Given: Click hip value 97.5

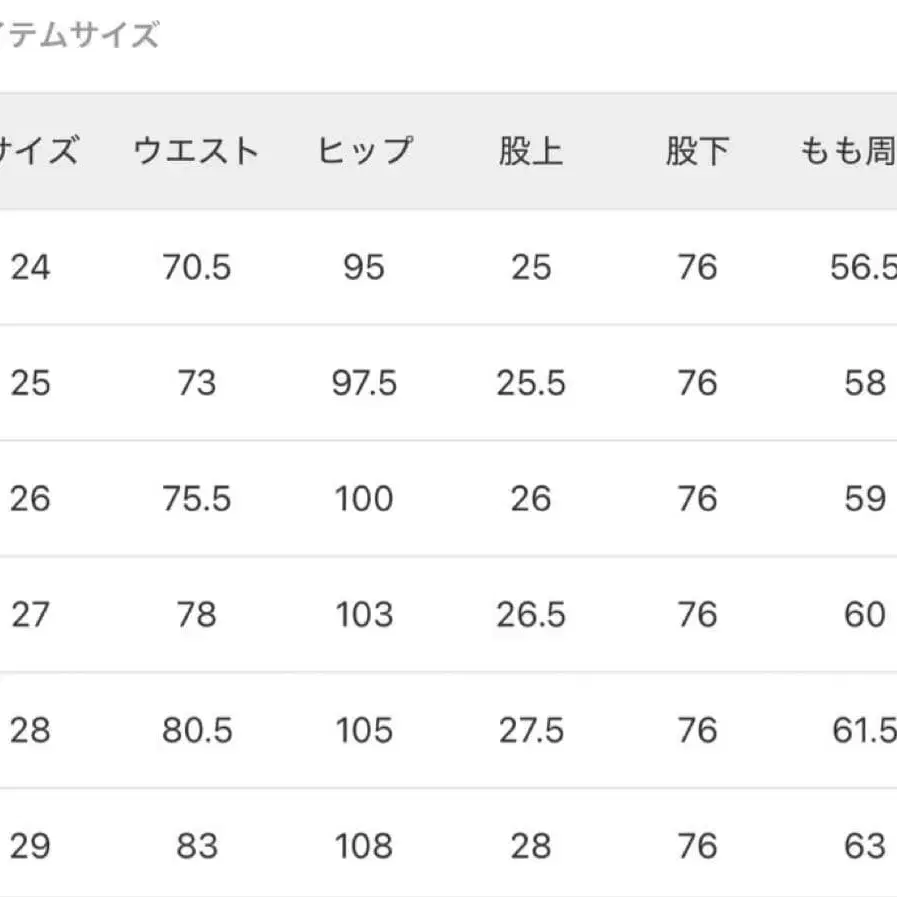Looking at the screenshot, I should click(x=364, y=384).
